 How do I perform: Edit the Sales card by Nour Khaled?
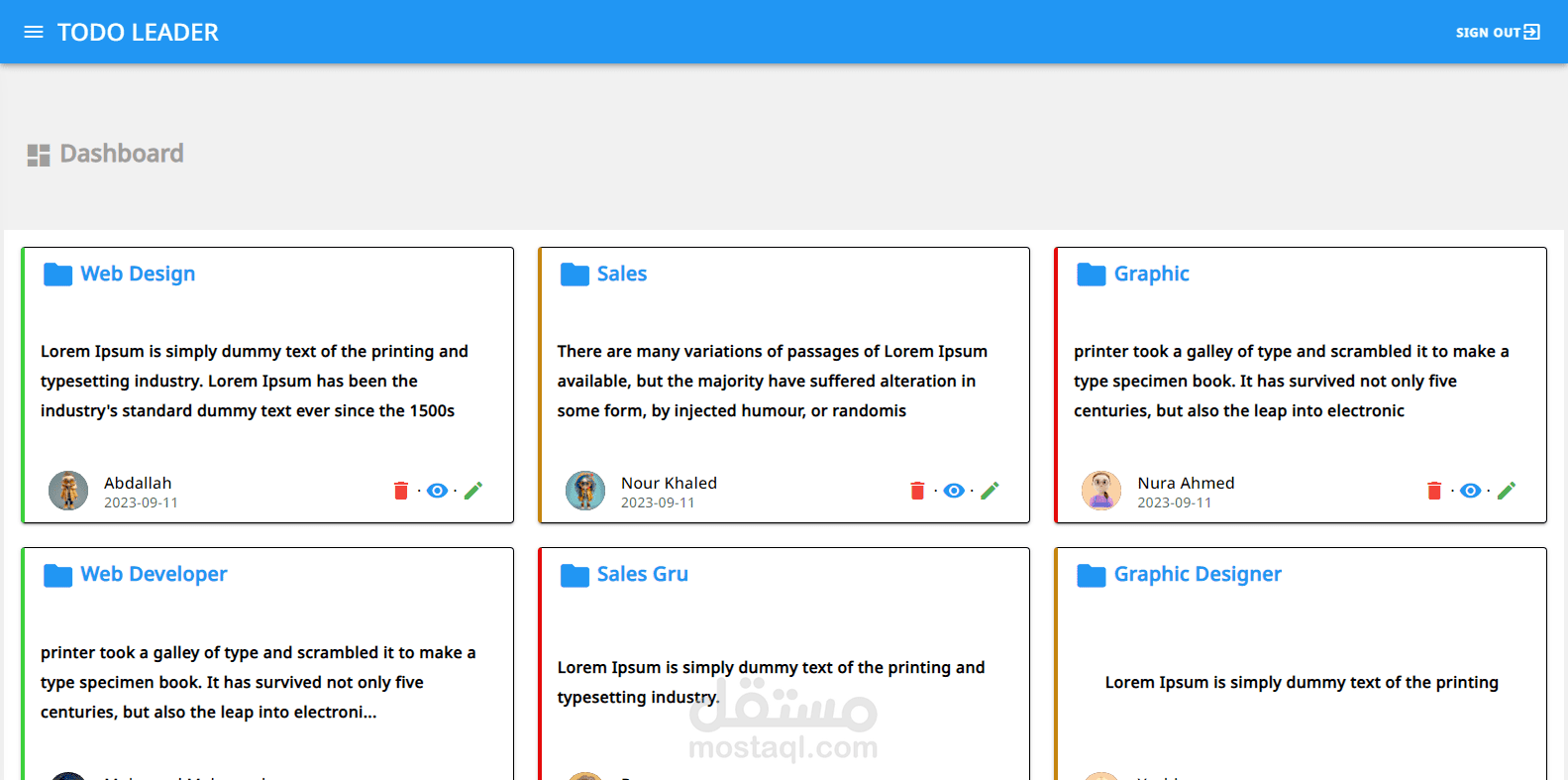[990, 491]
